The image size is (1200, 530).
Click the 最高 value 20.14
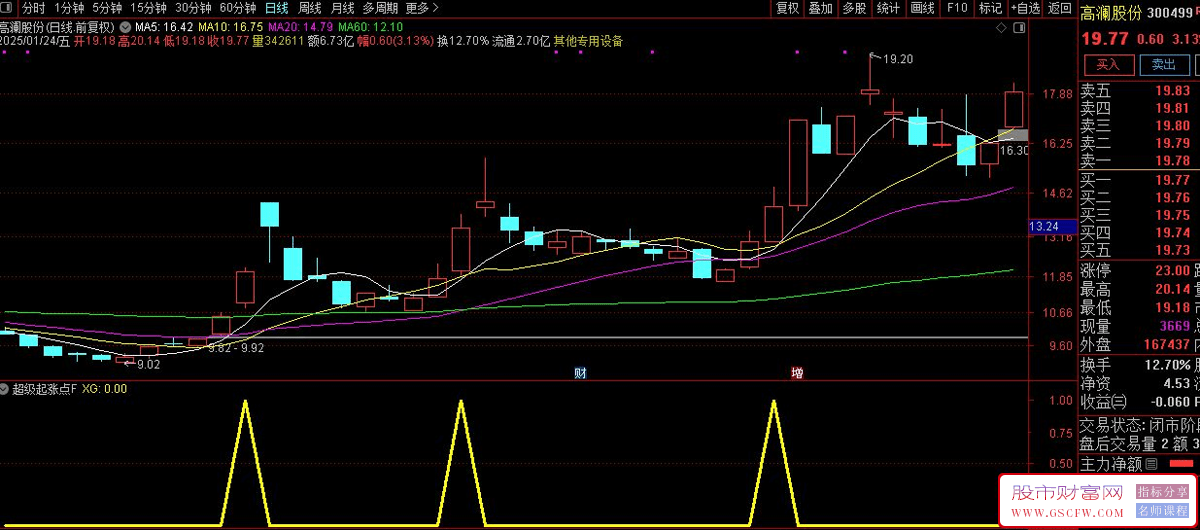1174,289
